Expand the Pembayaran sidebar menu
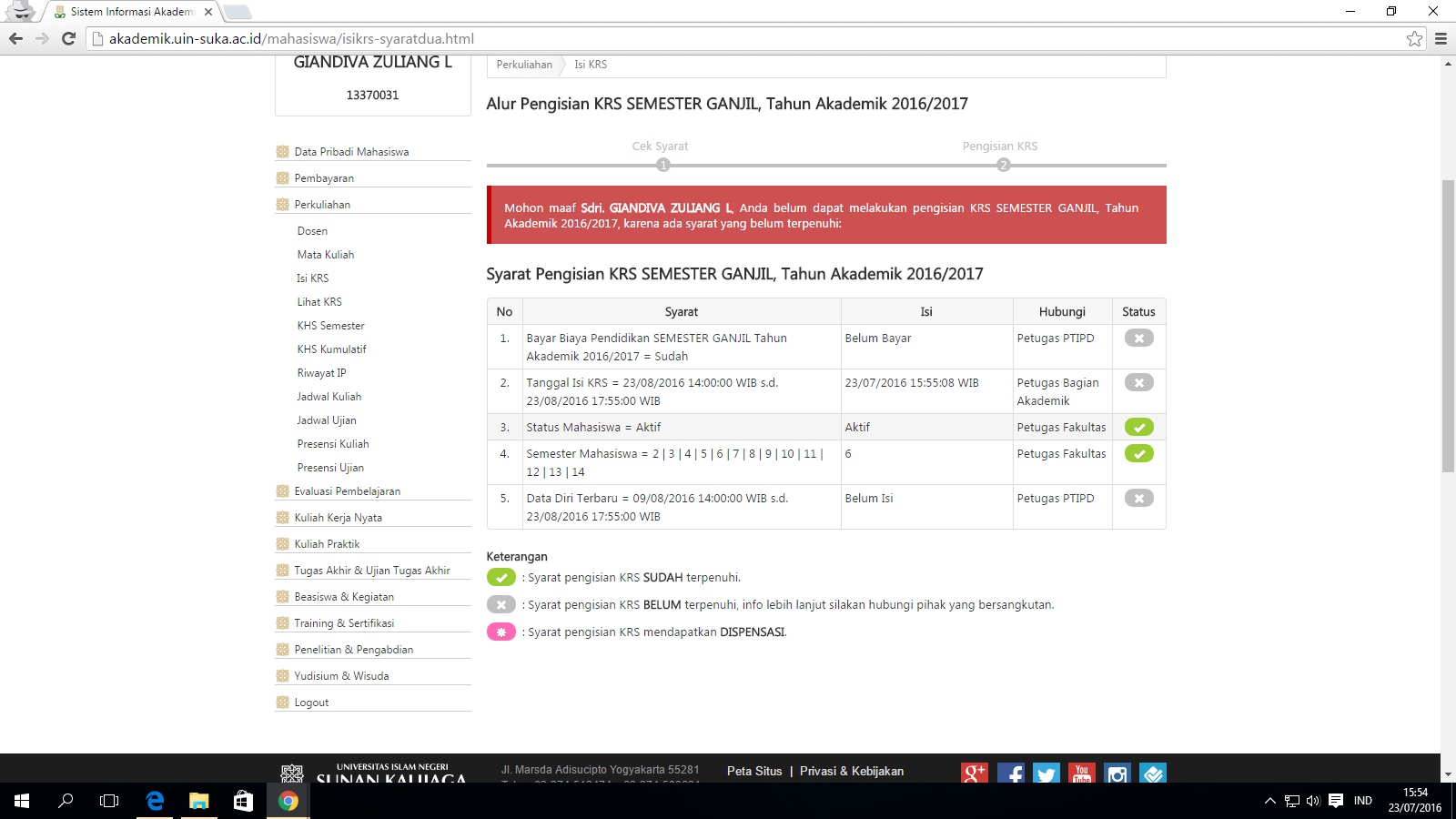 click(324, 178)
